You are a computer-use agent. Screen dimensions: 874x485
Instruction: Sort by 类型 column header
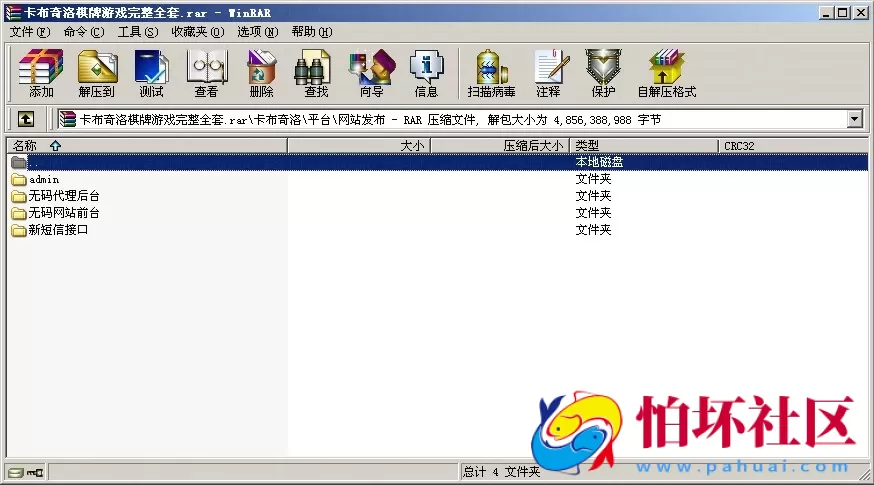[644, 146]
